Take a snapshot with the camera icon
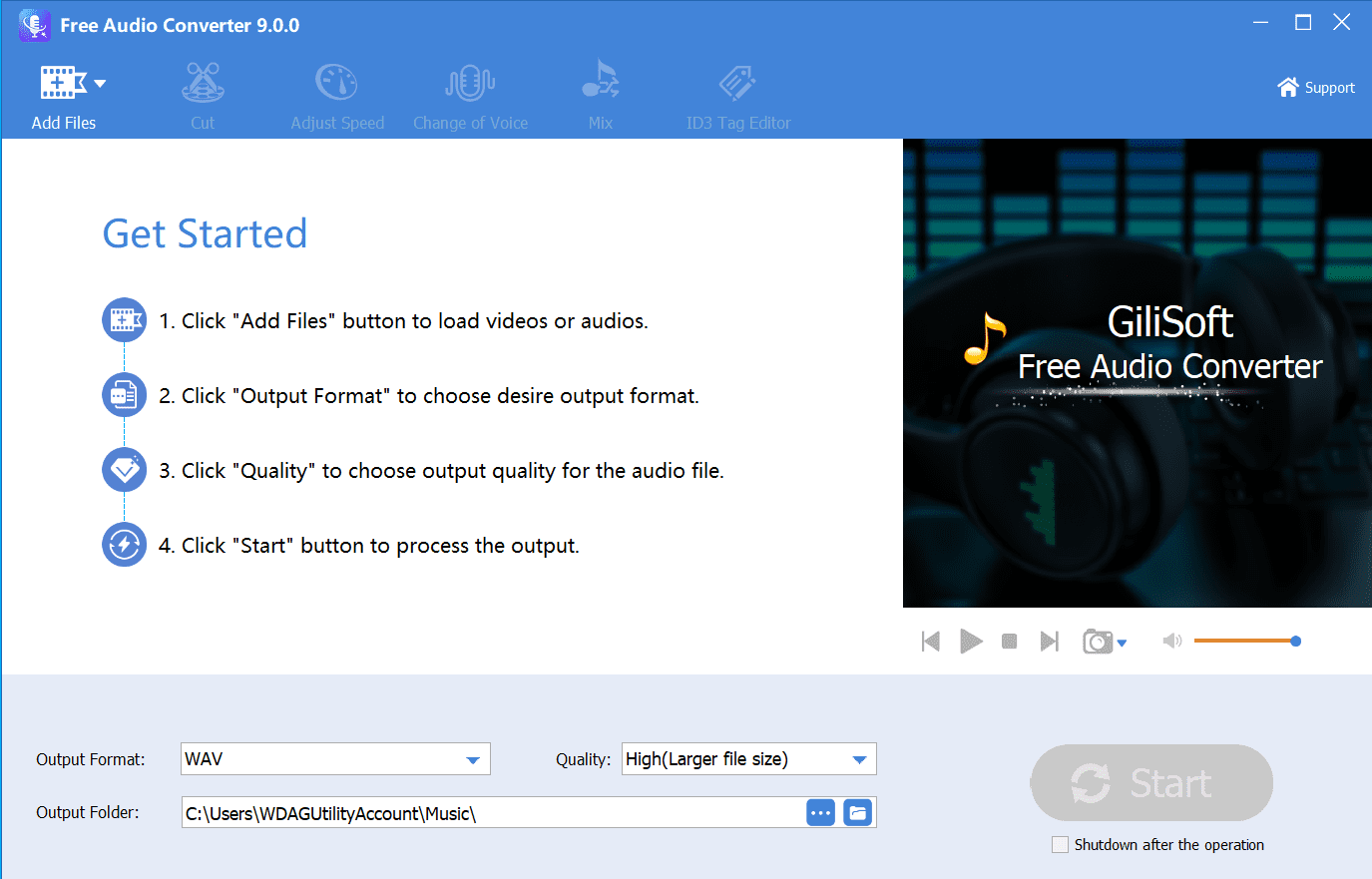The width and height of the screenshot is (1372, 879). tap(1098, 641)
